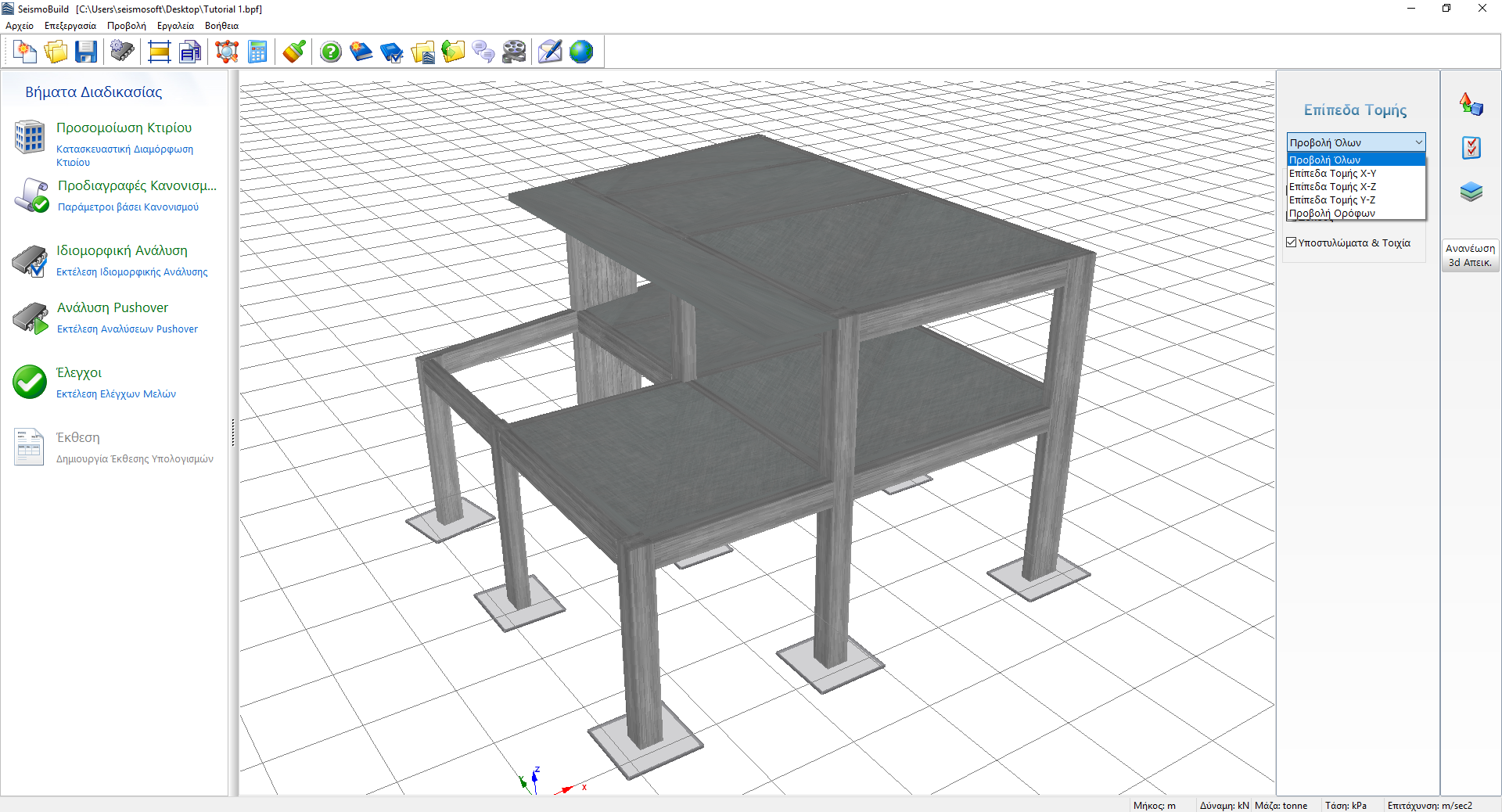Uncheck the Υποστυλώματα & Τοιχία checkbox

tap(1292, 243)
